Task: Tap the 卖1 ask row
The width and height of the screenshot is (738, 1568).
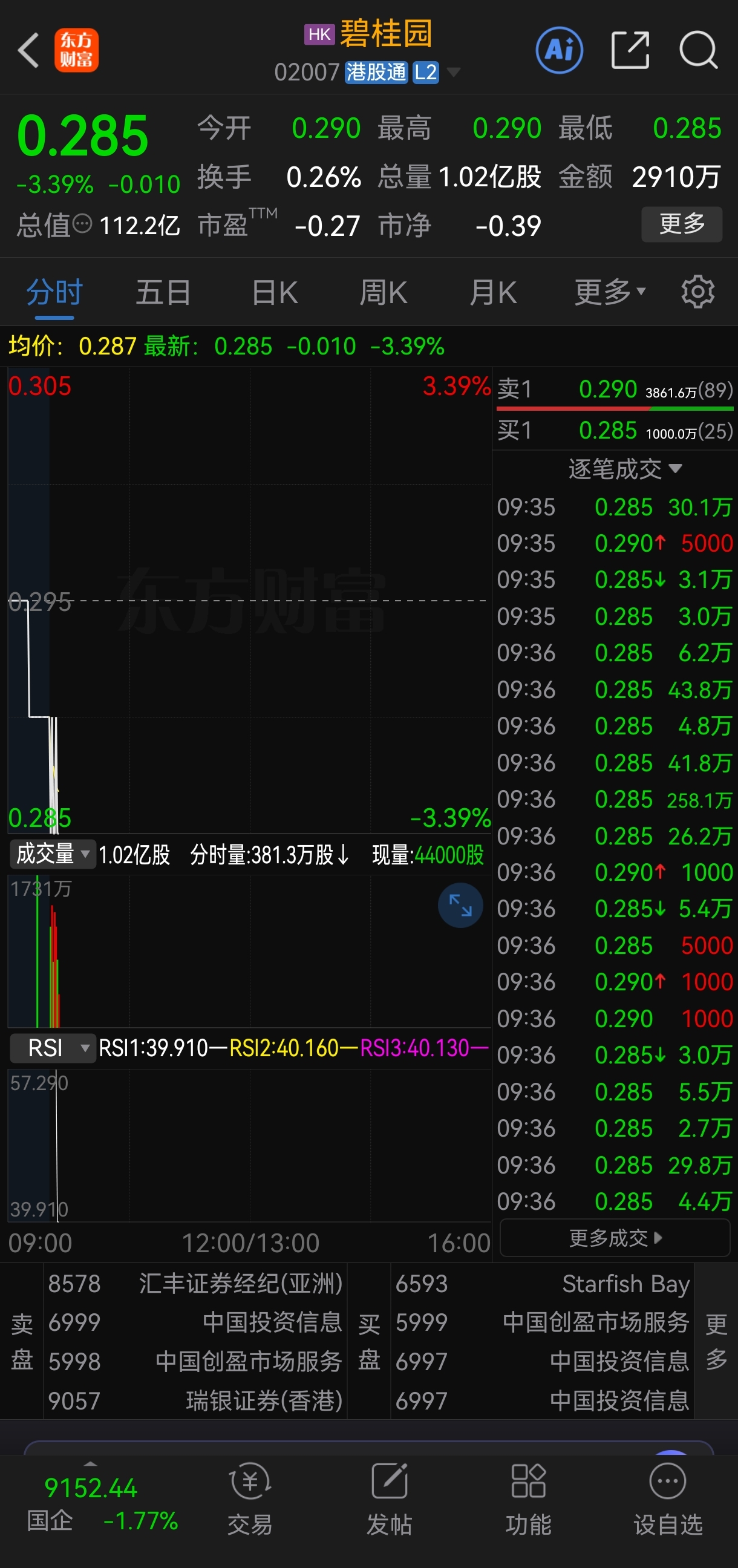Action: (x=615, y=389)
